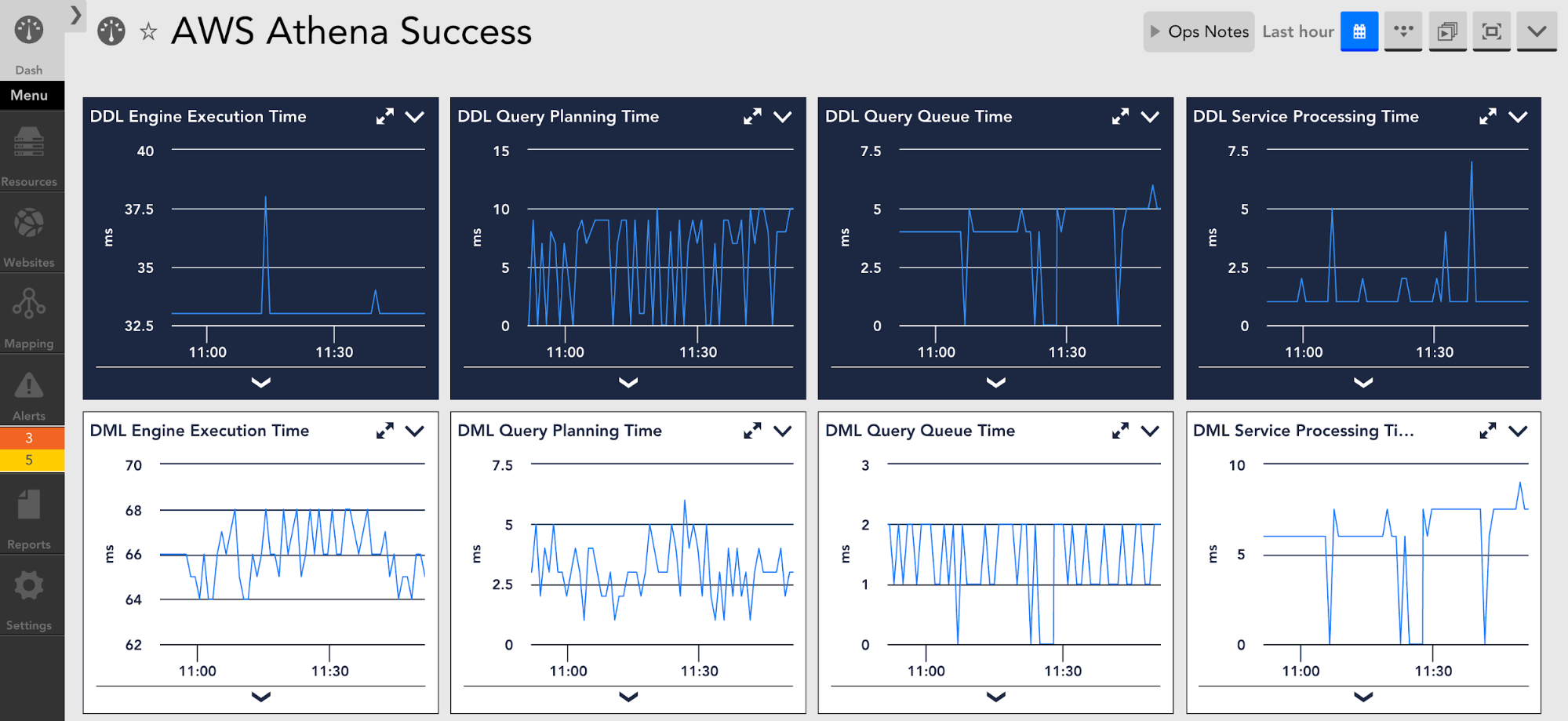Click the Ops Notes button

[x=1199, y=31]
